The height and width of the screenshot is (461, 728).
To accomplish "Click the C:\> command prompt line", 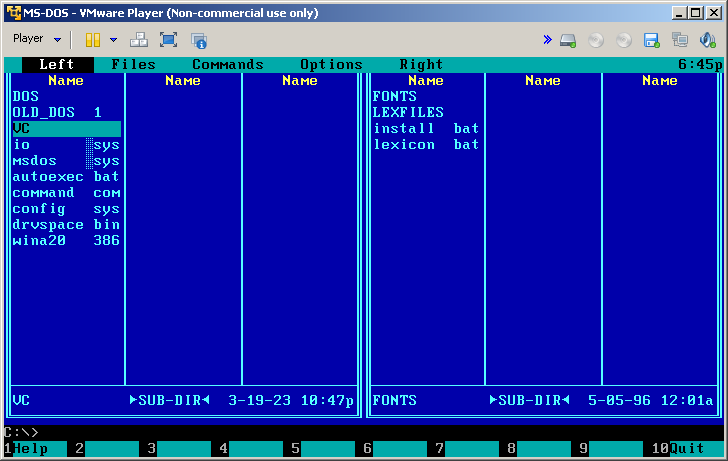I will tap(364, 432).
